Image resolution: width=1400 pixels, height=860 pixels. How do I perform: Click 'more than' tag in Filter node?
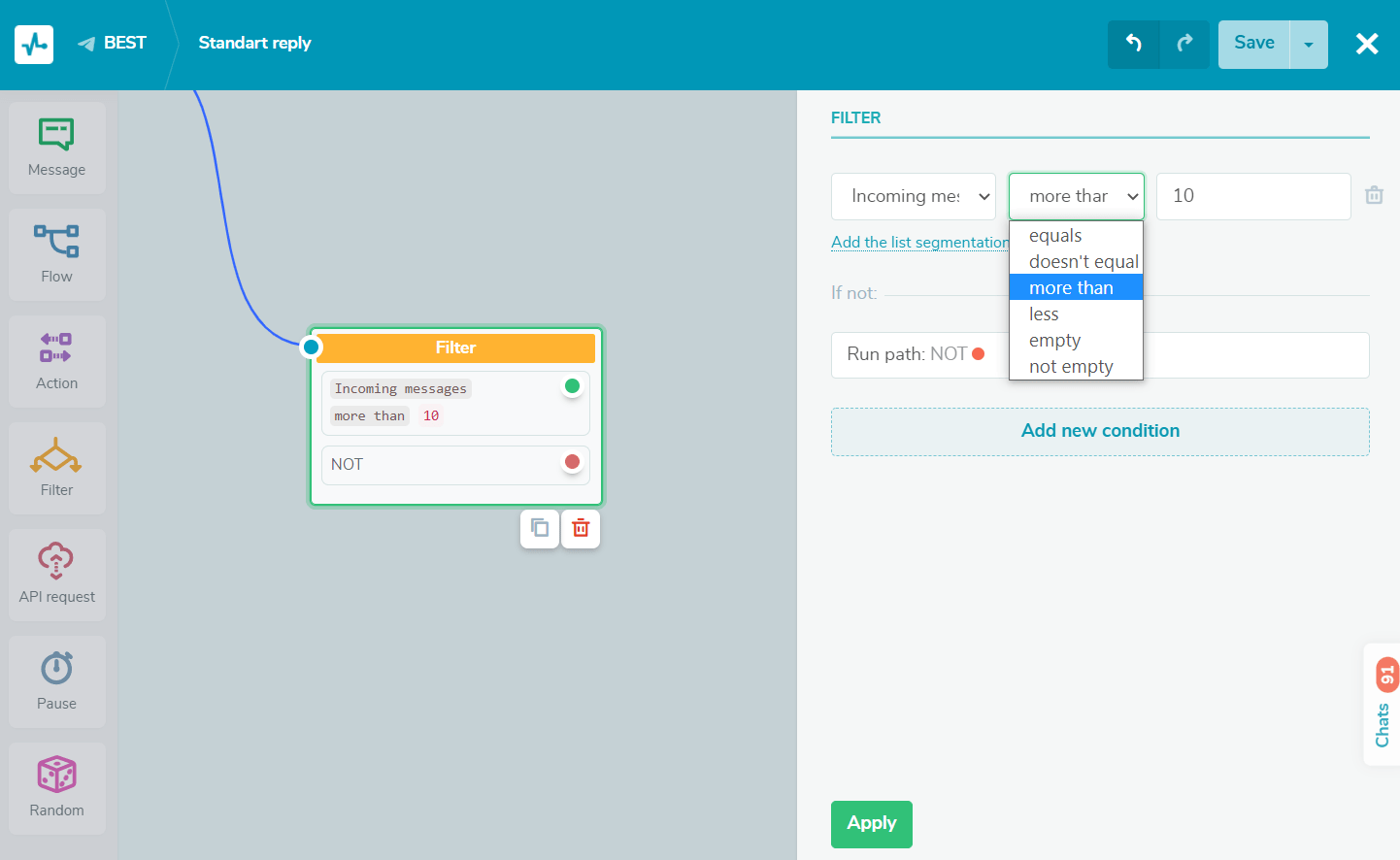(370, 415)
